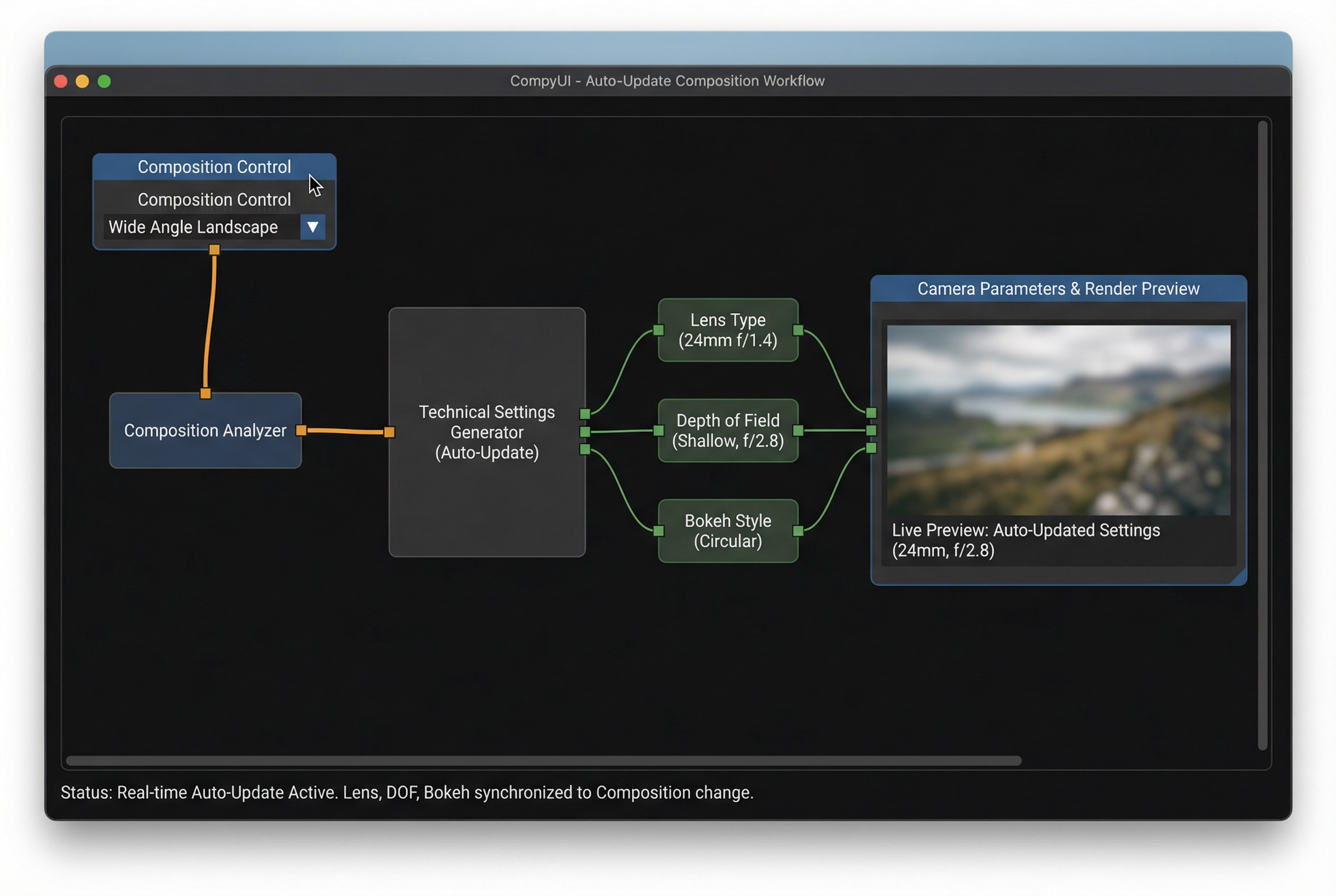
Task: Click Composition Analyzer's top orange input port
Action: pyautogui.click(x=205, y=393)
